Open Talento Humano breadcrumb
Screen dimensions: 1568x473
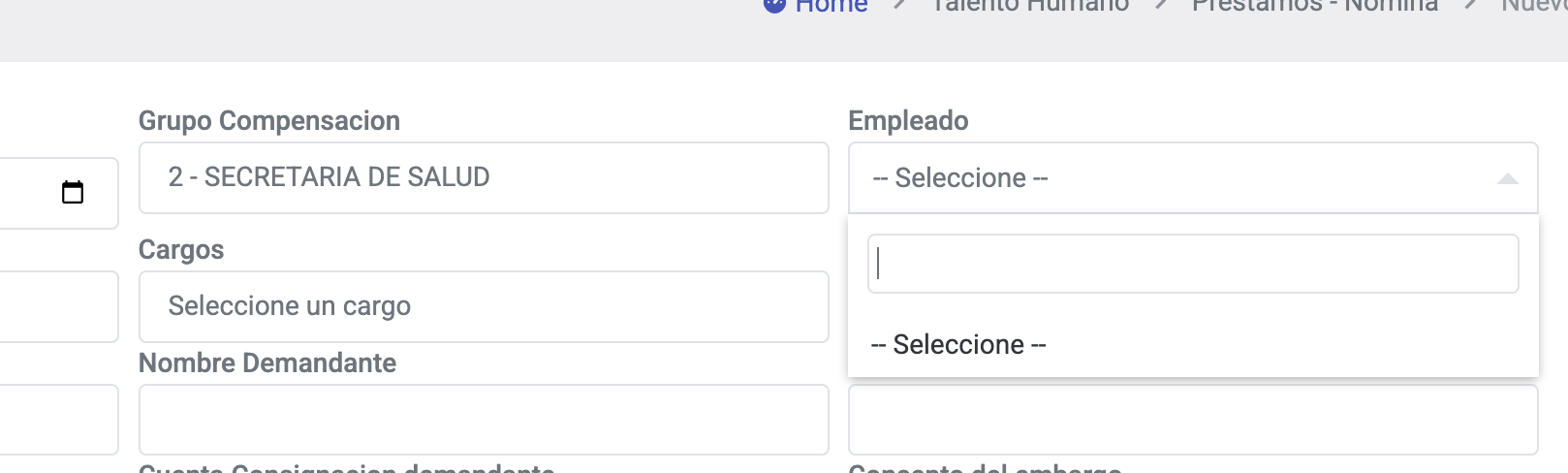tap(1029, 6)
